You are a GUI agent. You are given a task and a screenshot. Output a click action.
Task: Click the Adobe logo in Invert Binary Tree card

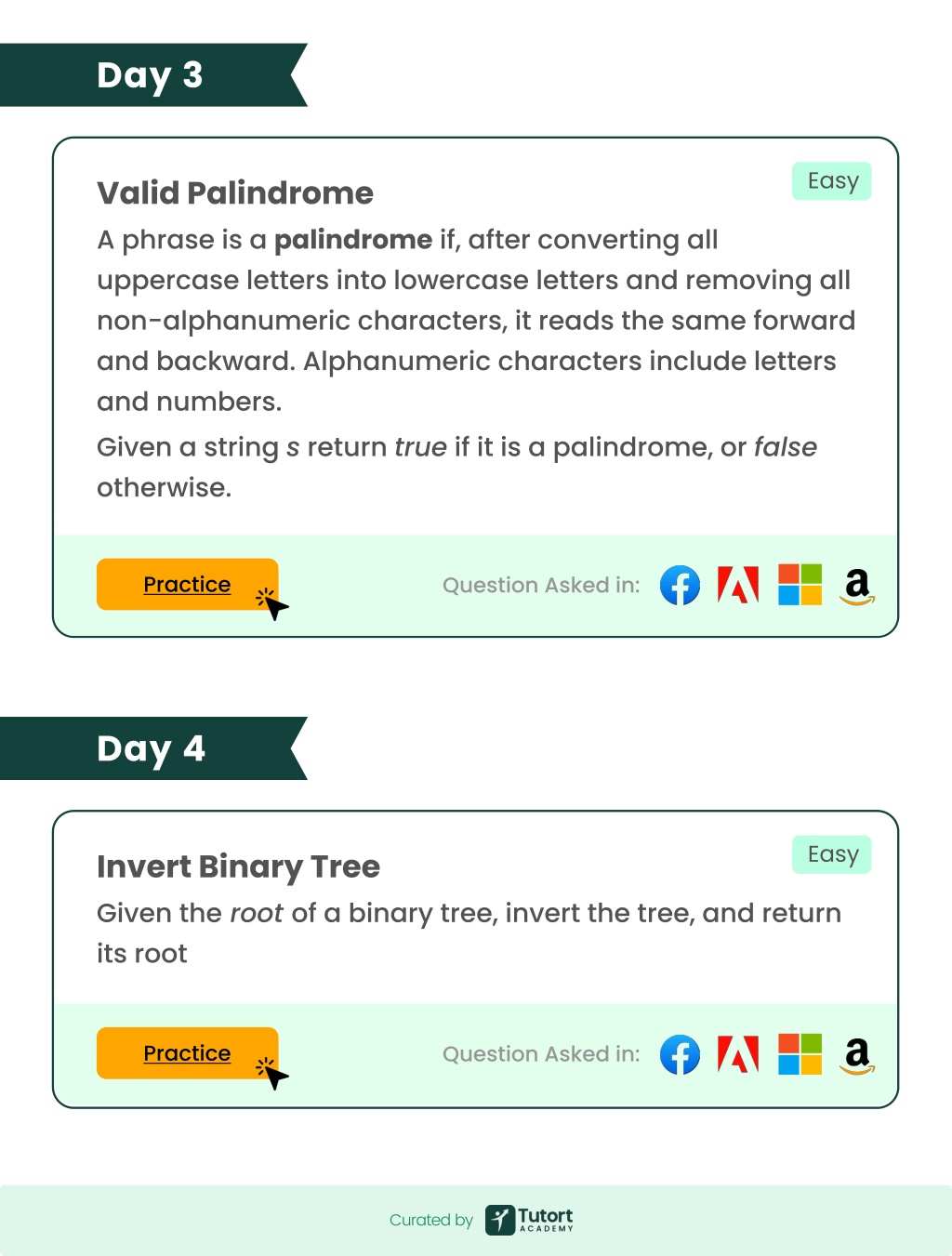pos(738,1054)
